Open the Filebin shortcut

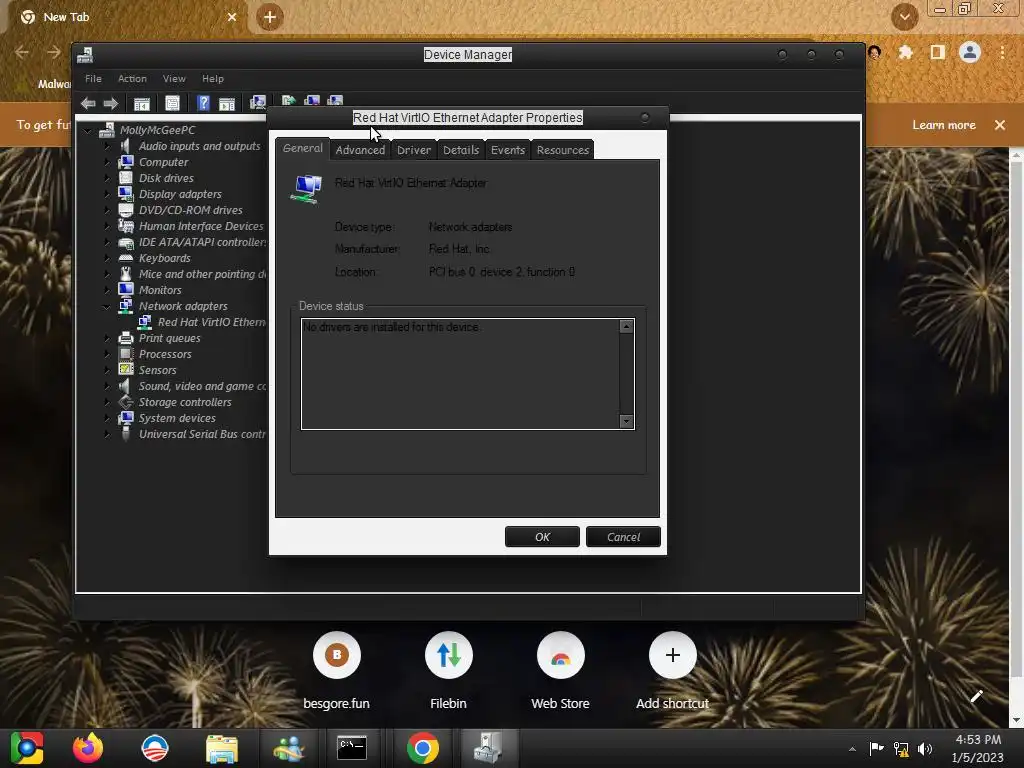point(448,671)
